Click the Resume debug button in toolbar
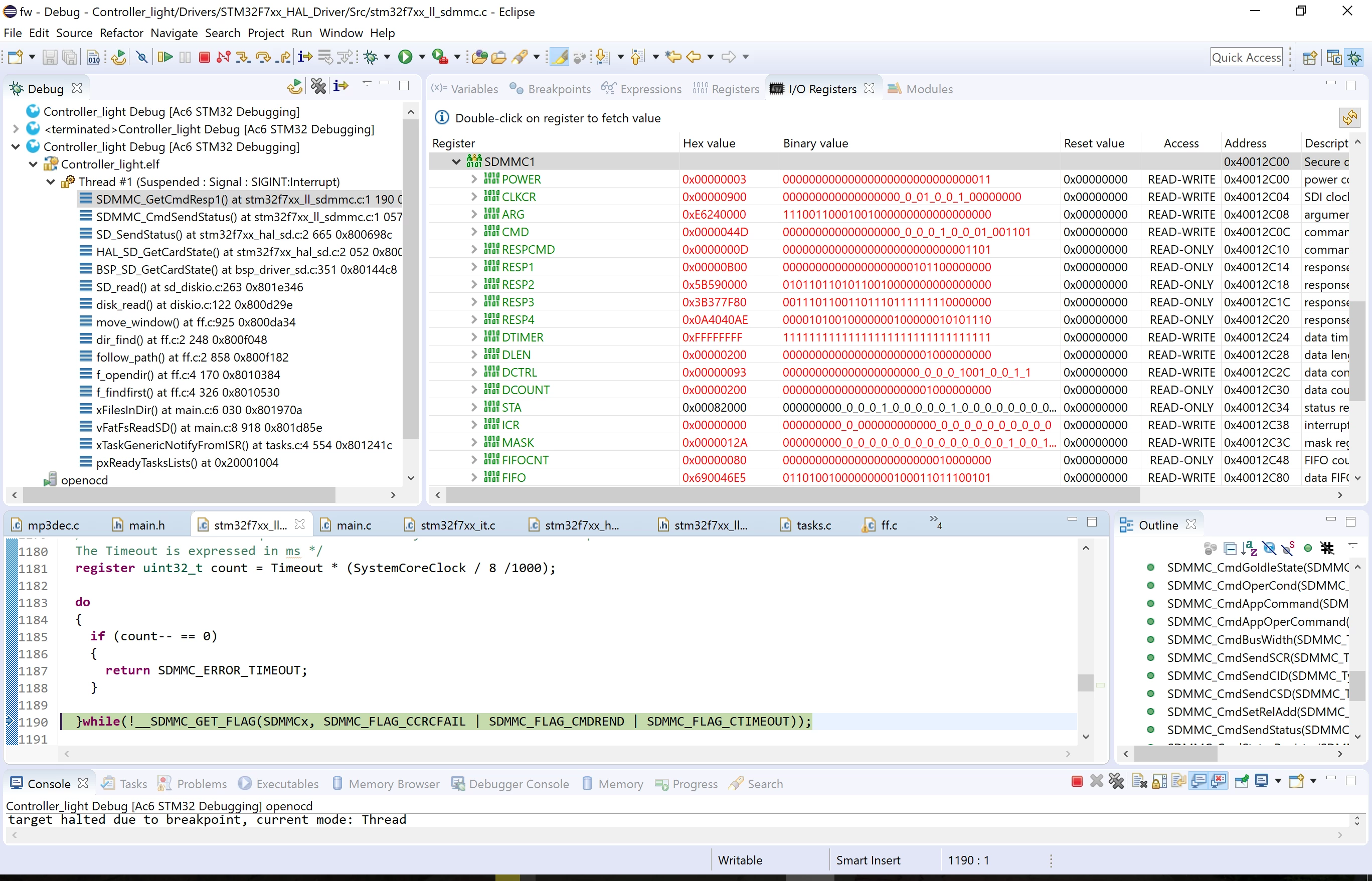Screen dimensions: 1372x881 [x=165, y=57]
